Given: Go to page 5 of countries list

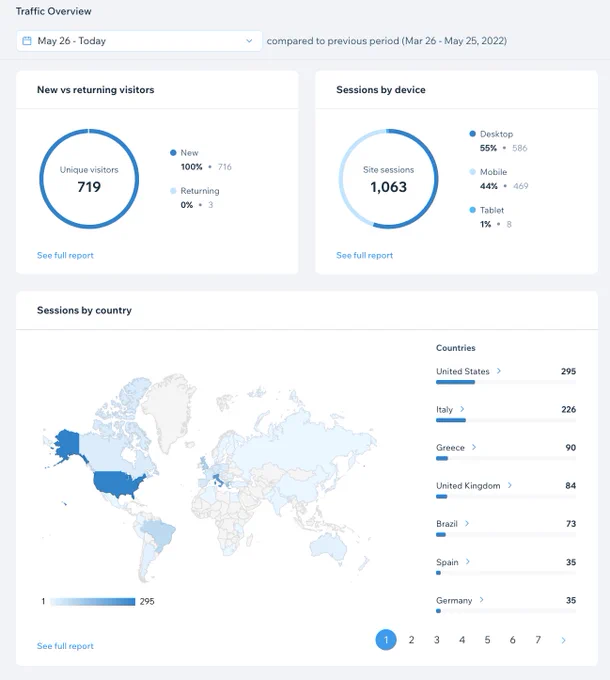Looking at the screenshot, I should pyautogui.click(x=487, y=640).
